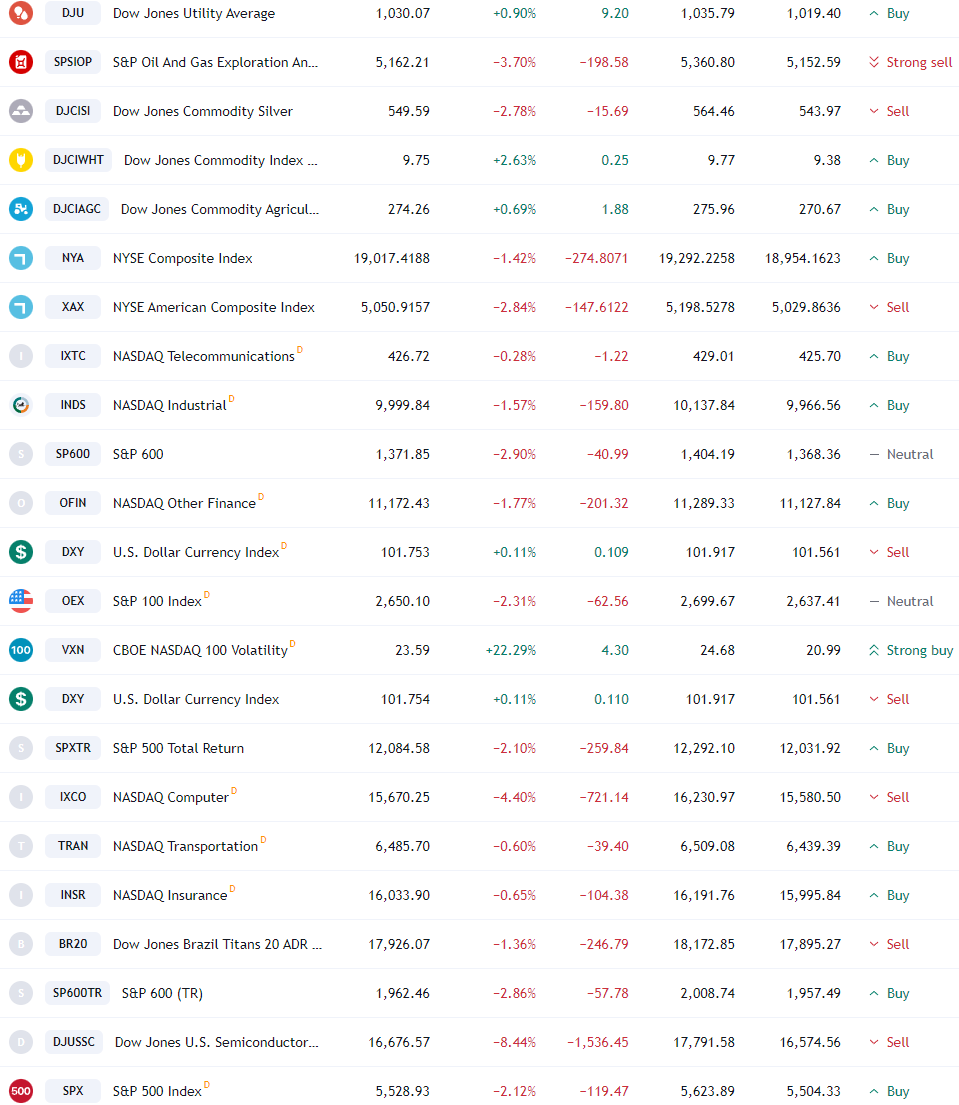Click the BR20 placeholder logo icon

click(x=21, y=944)
